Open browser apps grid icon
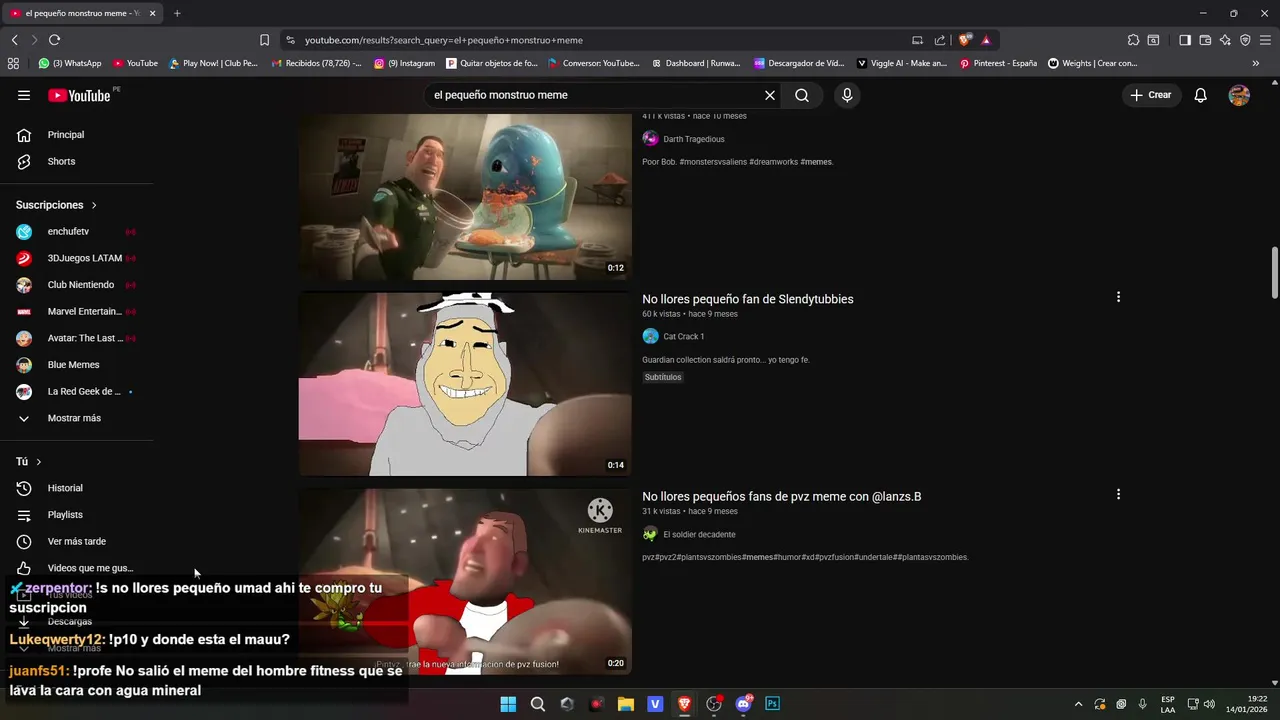 click(13, 63)
